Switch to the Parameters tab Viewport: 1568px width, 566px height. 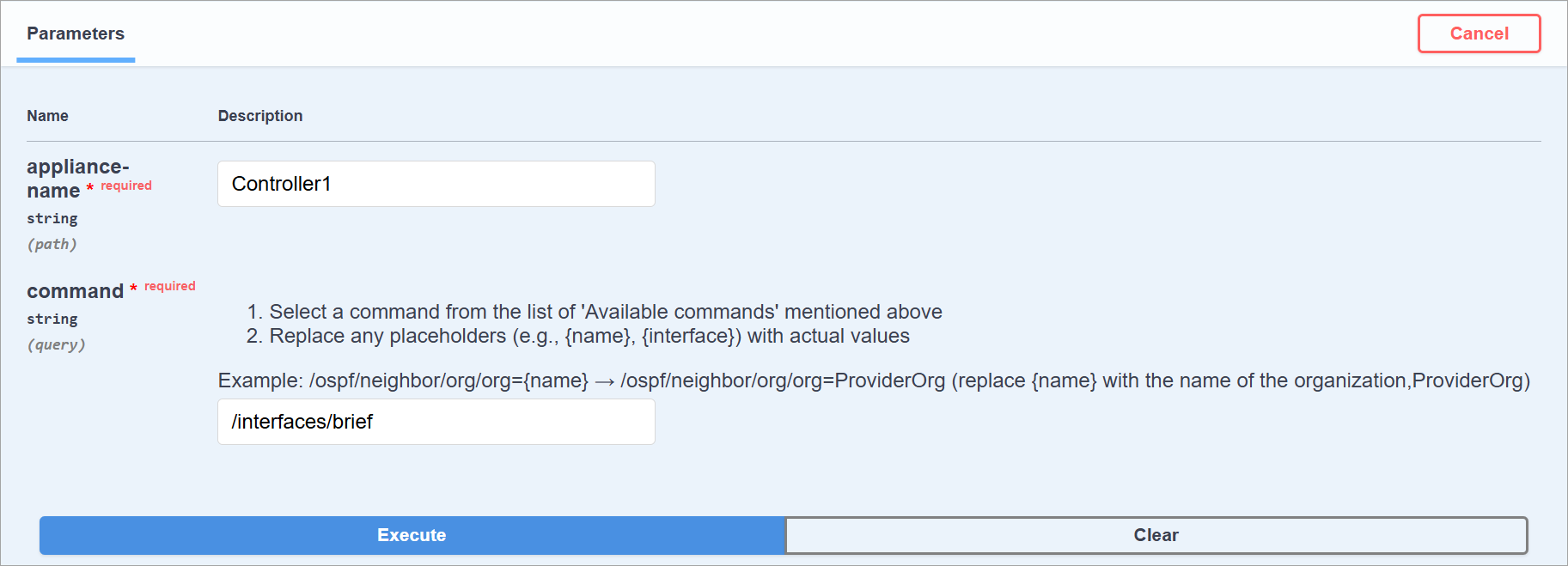pos(76,33)
